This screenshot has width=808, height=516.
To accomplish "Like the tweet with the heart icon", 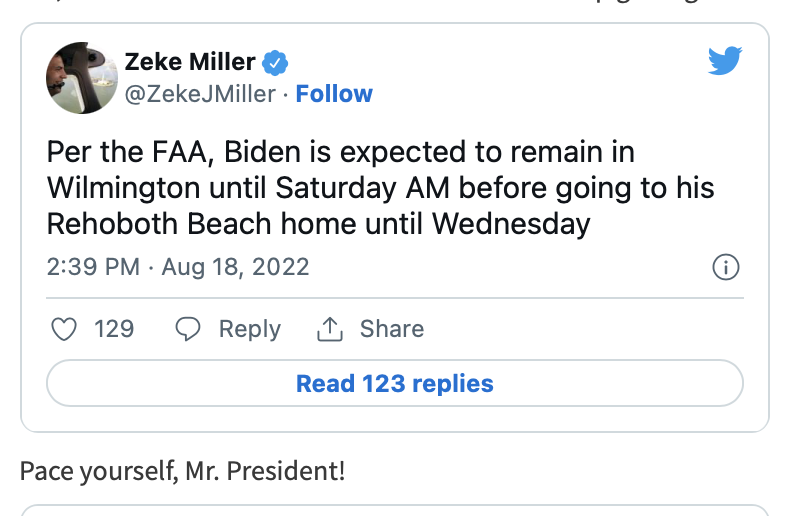I will pyautogui.click(x=64, y=329).
